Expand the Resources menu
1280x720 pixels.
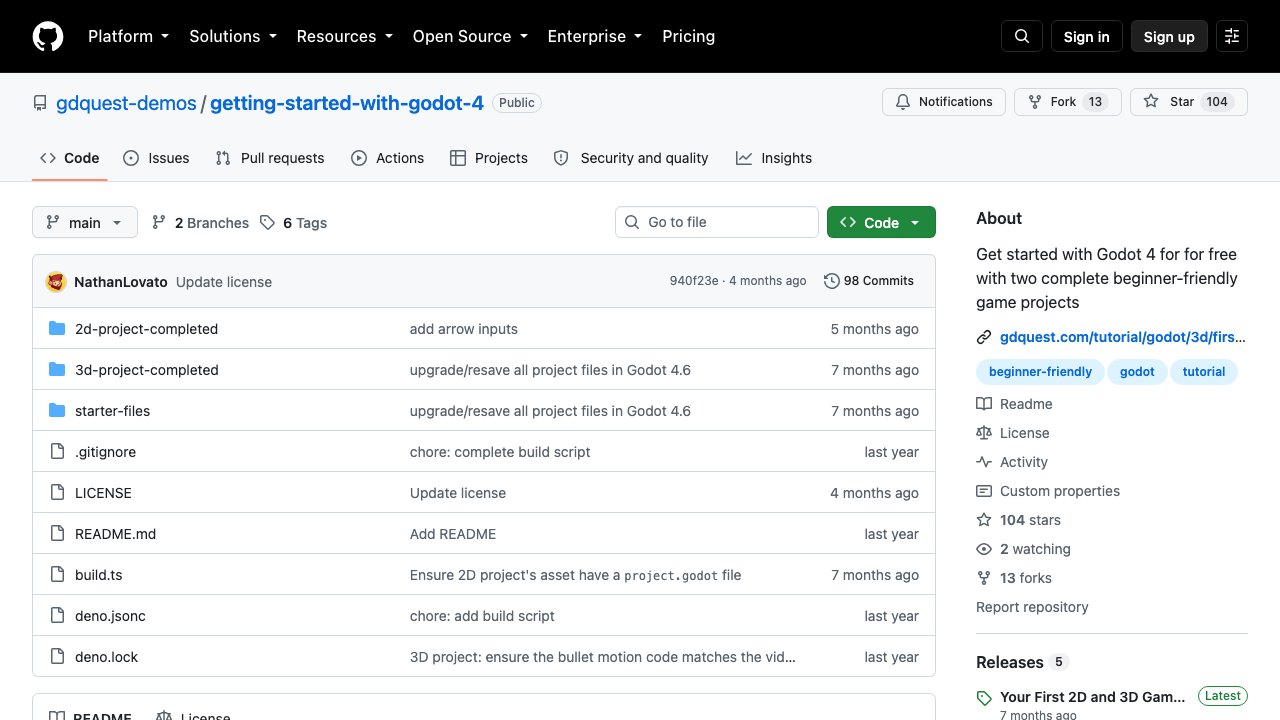click(345, 36)
